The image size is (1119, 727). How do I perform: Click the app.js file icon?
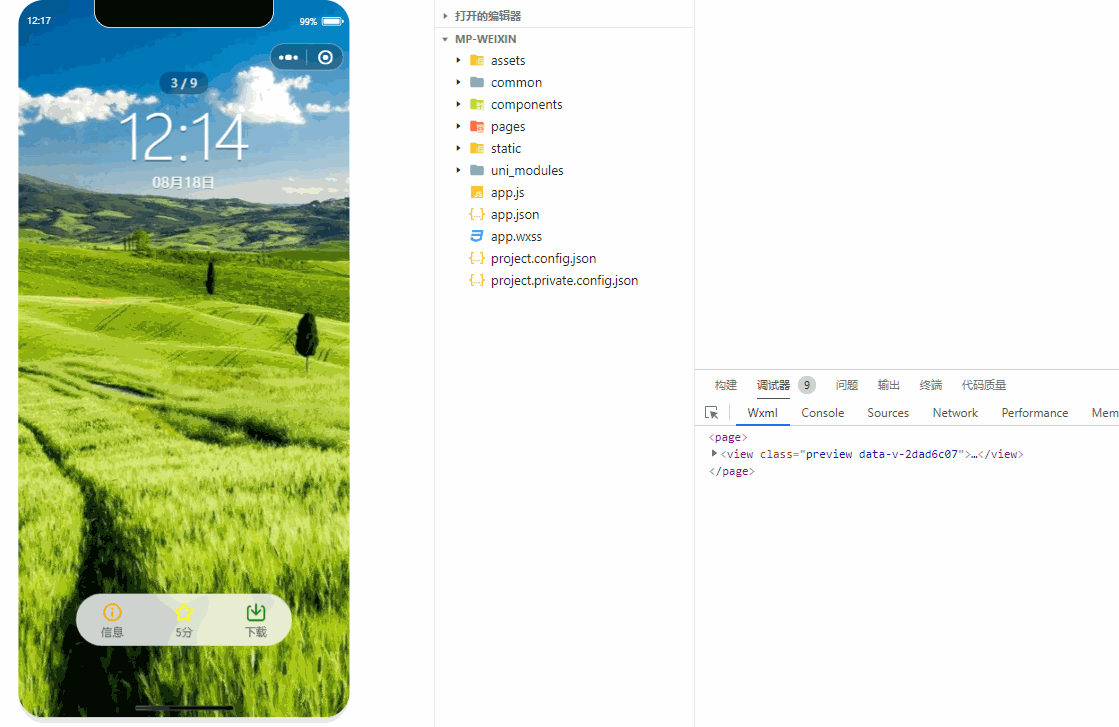(477, 193)
